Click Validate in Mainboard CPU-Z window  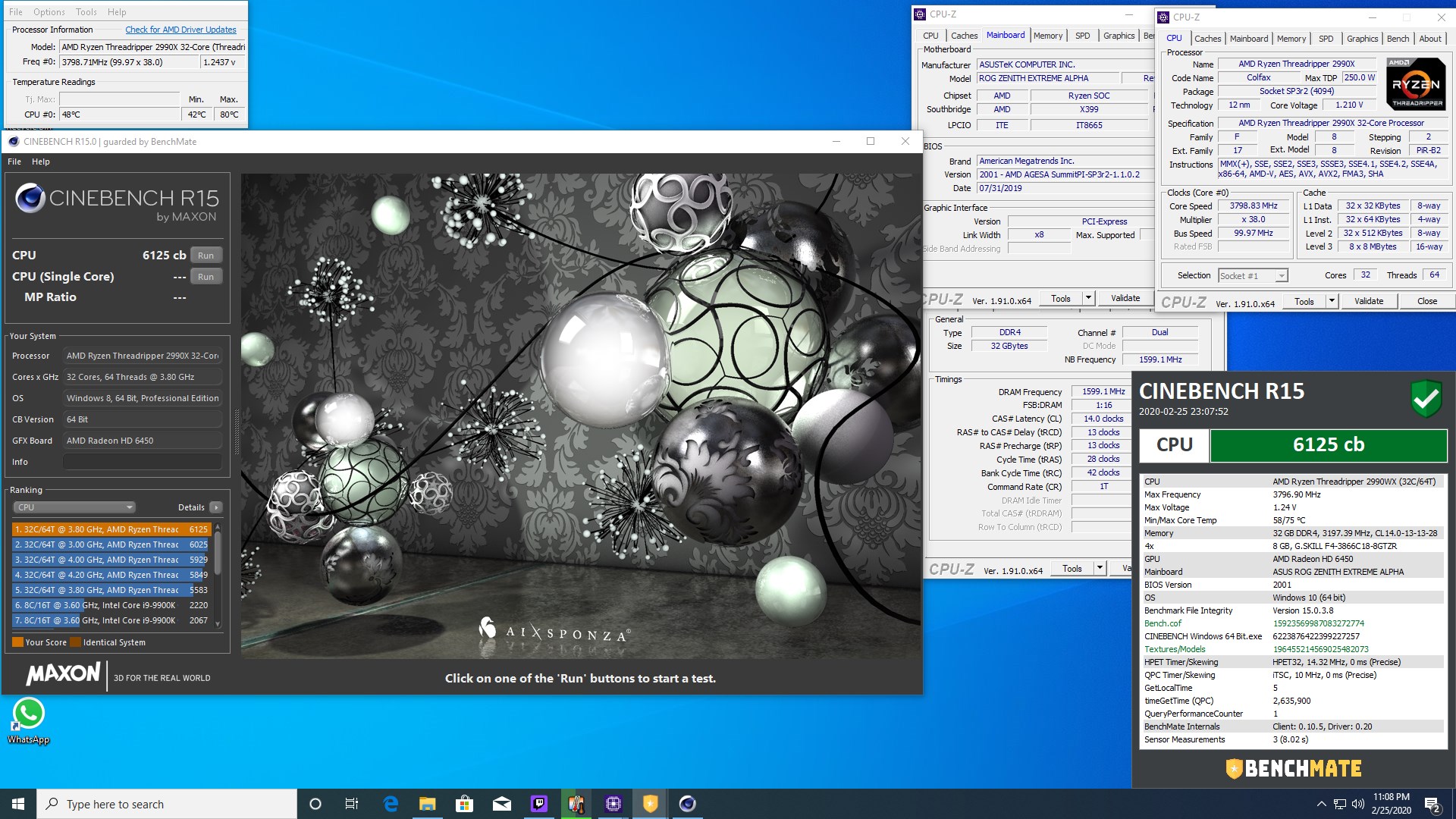click(x=1125, y=298)
